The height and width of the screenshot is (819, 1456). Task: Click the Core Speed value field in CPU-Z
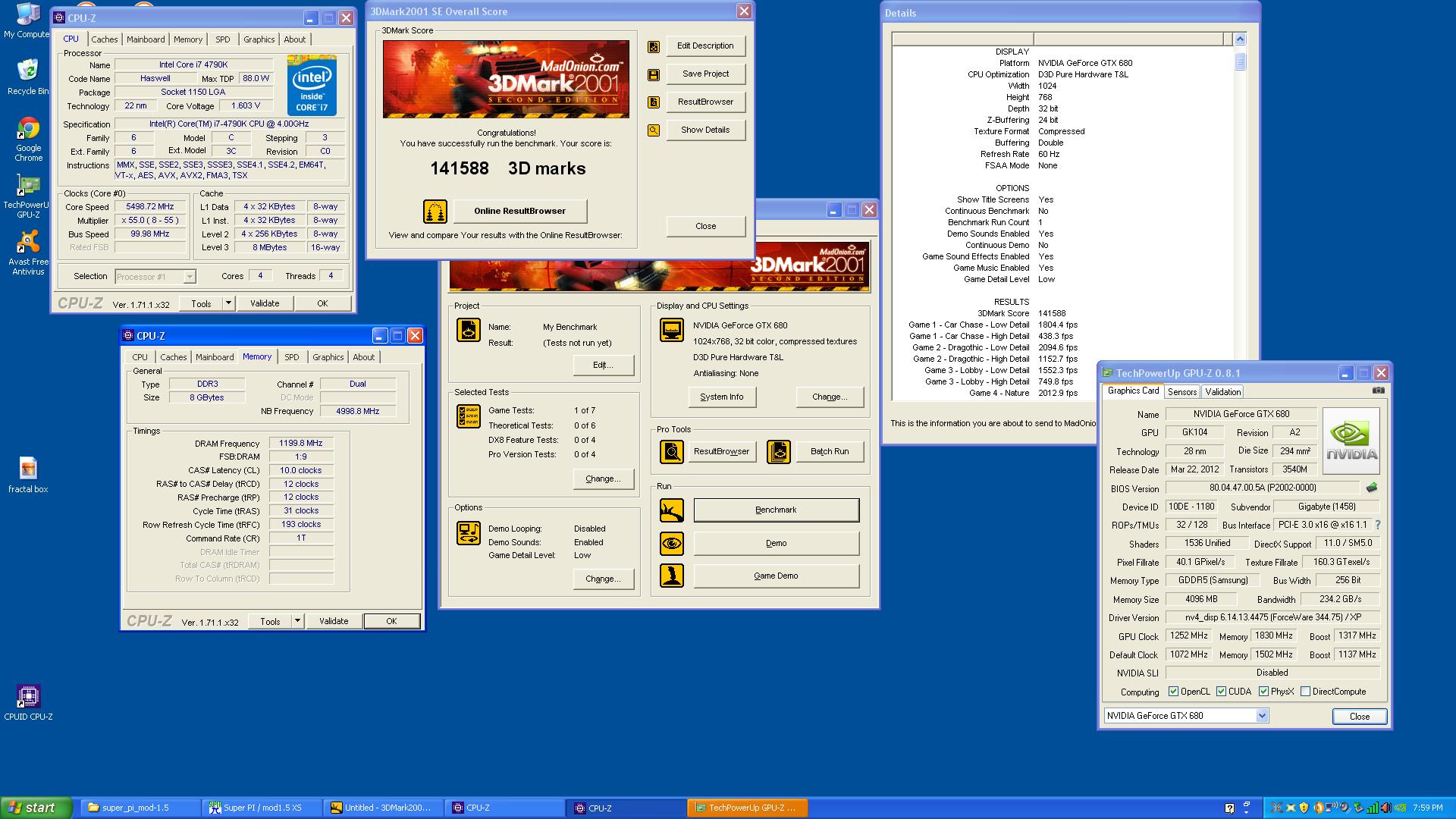[x=150, y=206]
